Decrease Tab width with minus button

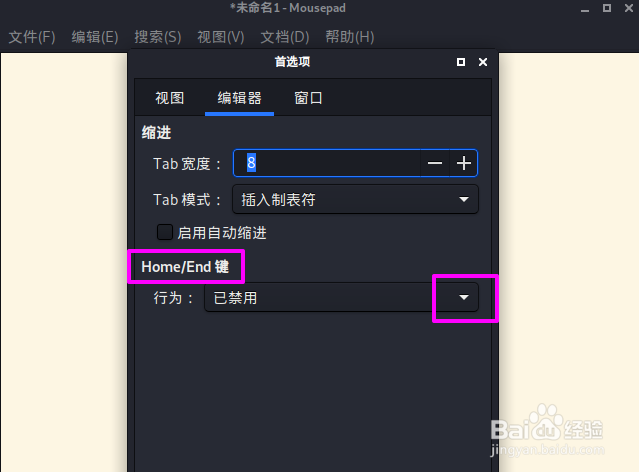(x=434, y=163)
